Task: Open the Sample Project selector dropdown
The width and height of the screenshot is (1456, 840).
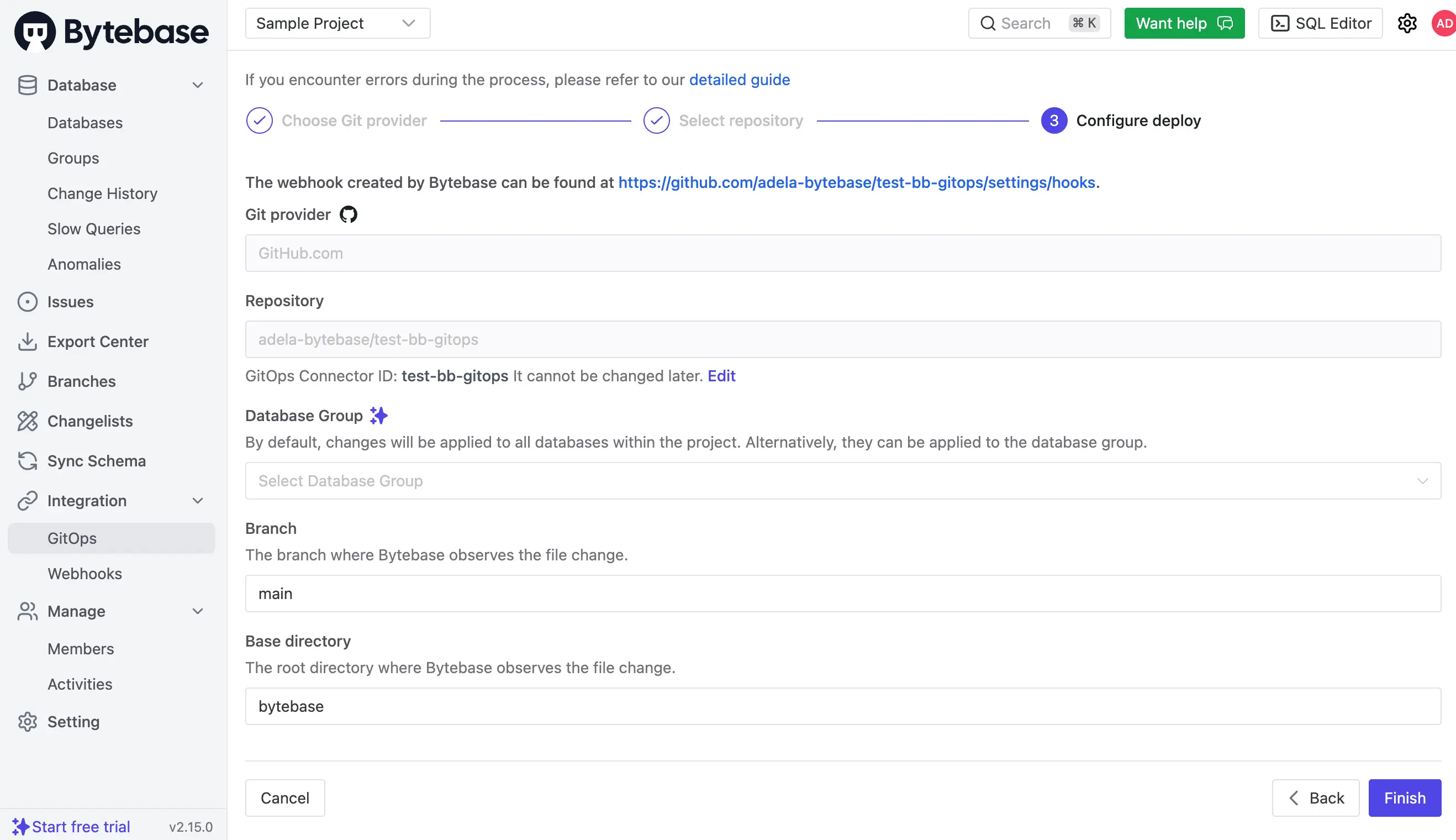Action: 338,23
